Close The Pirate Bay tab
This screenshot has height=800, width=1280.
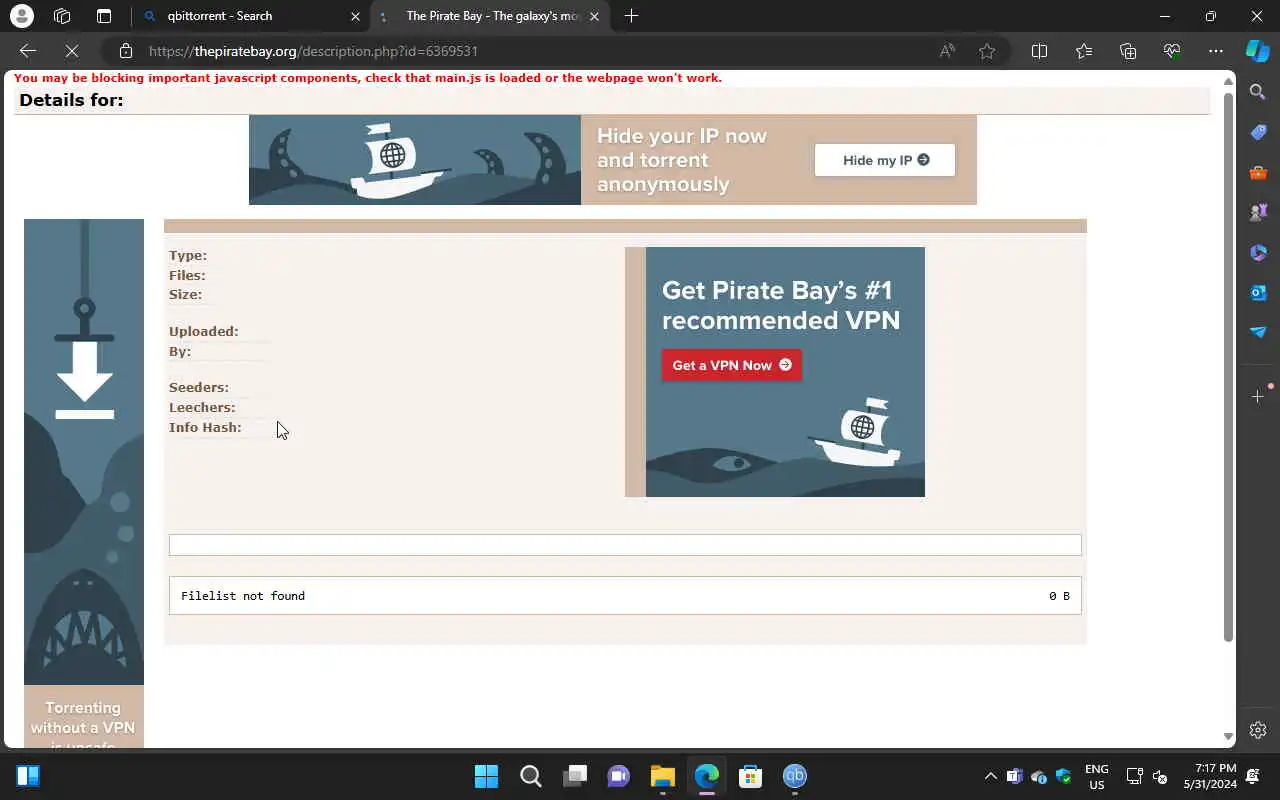click(595, 16)
